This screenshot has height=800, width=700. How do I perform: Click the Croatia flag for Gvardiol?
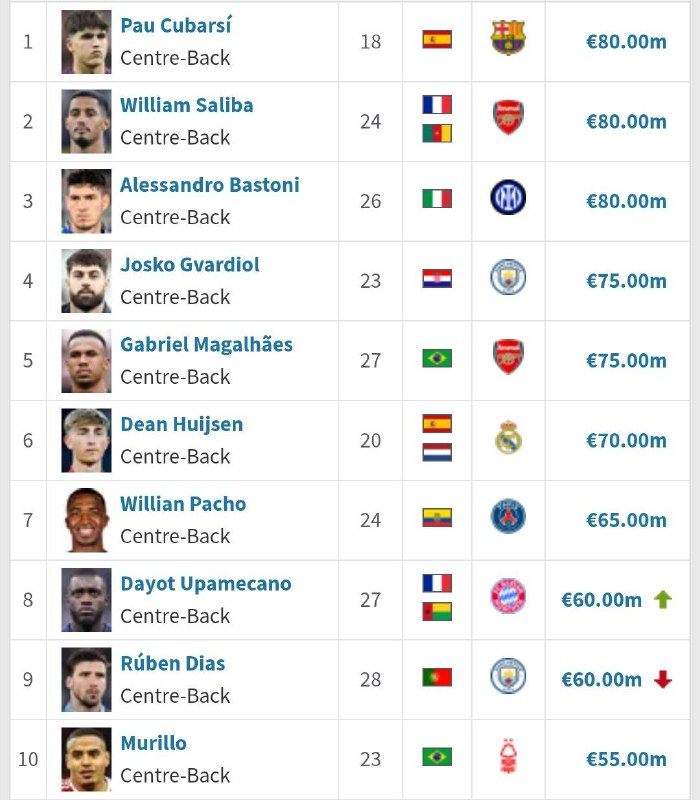click(x=437, y=279)
